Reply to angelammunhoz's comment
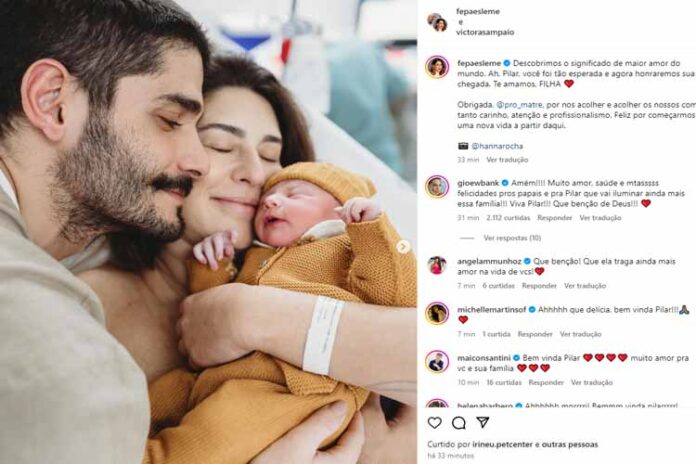 [539, 286]
